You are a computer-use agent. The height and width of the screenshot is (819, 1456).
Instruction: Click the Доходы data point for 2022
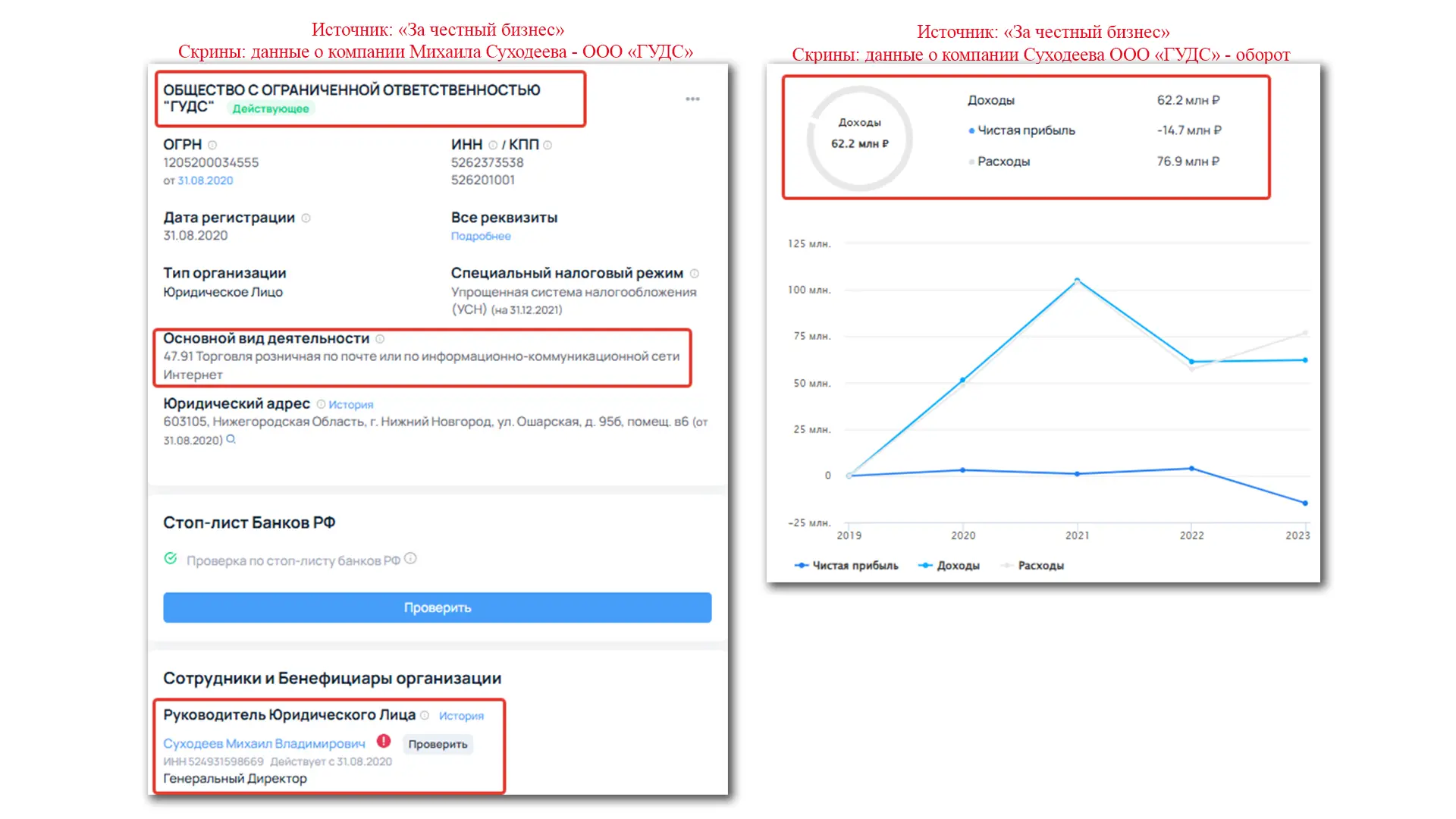pos(1191,362)
